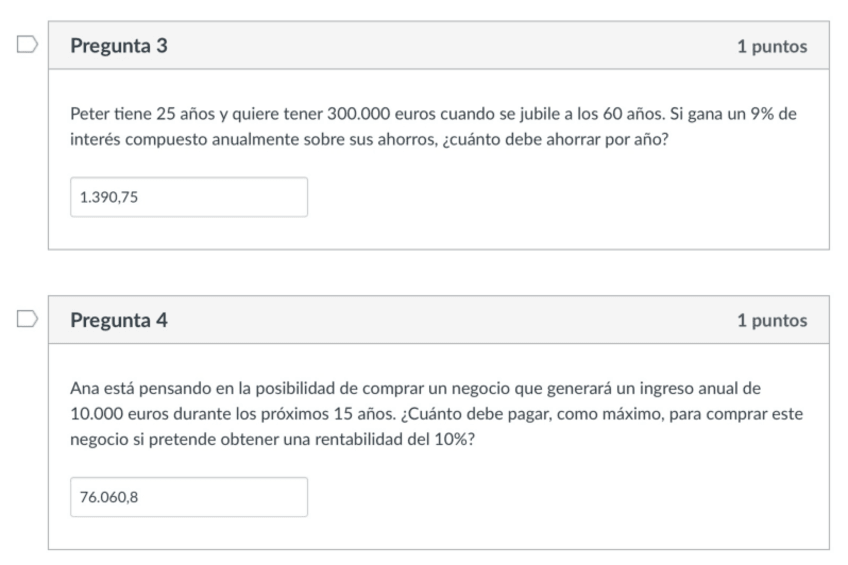Flag Pregunta 4 for review
848x565 pixels.
pyautogui.click(x=27, y=320)
